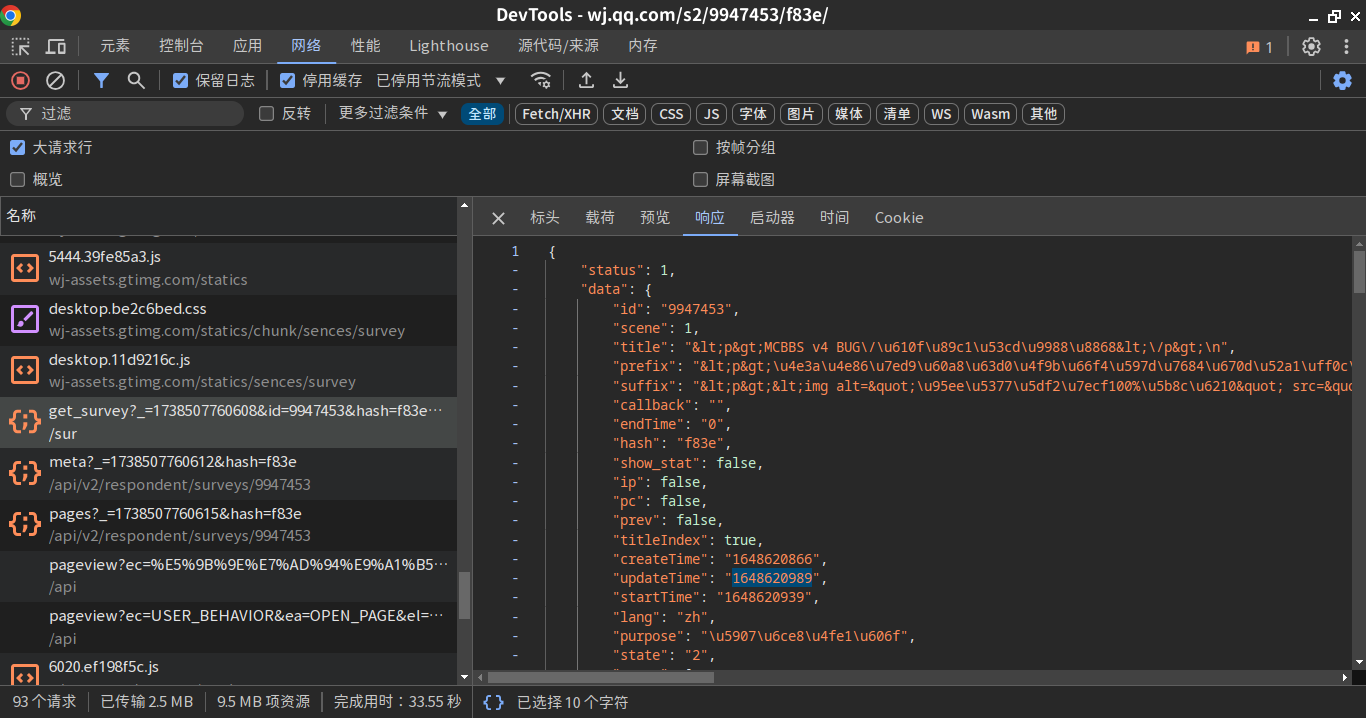This screenshot has height=718, width=1366.
Task: Select the get_survey request row
Action: [x=228, y=422]
